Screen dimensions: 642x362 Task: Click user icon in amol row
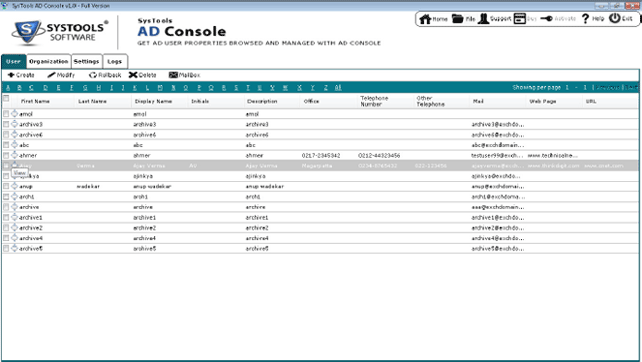[x=15, y=113]
